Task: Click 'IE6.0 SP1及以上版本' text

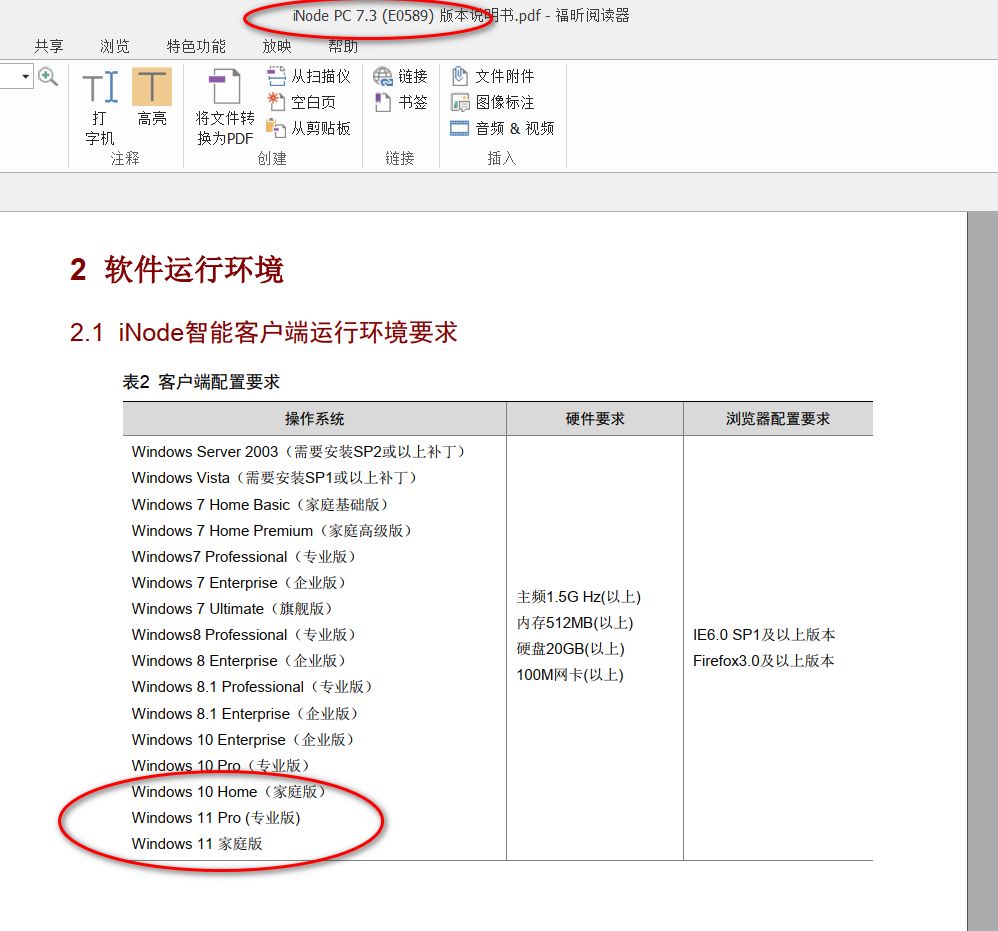Action: coord(764,635)
